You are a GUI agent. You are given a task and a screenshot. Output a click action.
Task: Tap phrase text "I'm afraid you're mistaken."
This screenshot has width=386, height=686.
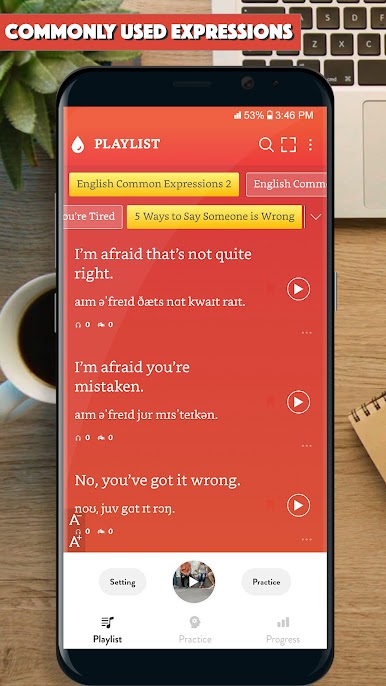point(132,377)
